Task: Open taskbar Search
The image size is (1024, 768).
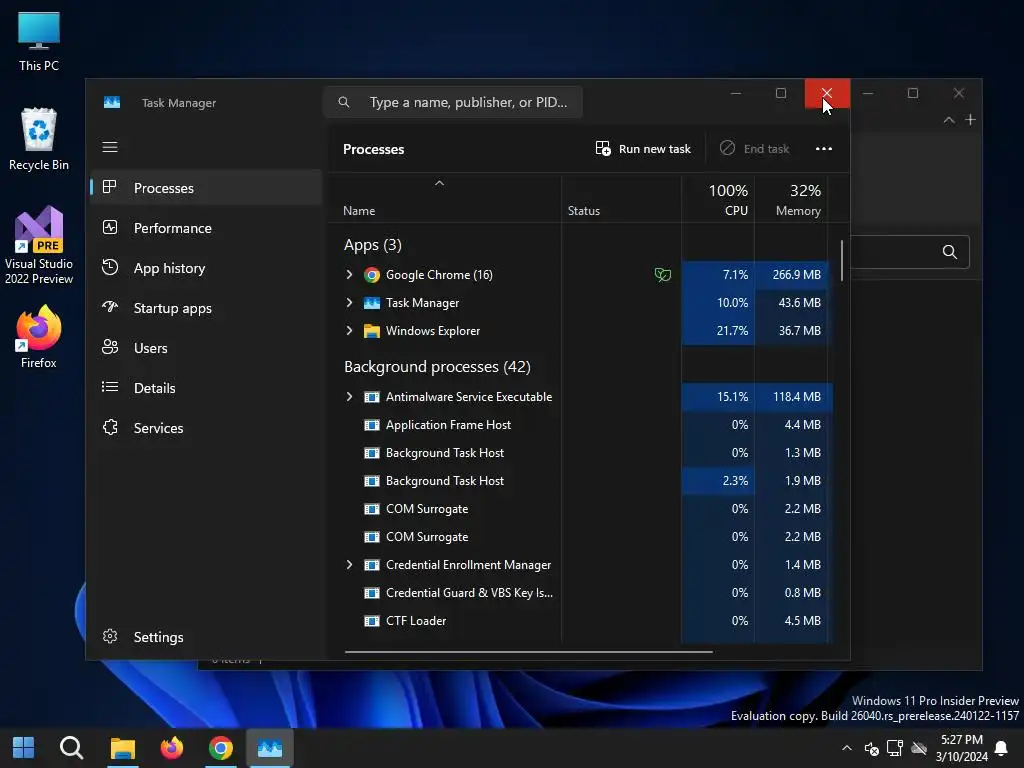Action: tap(71, 747)
